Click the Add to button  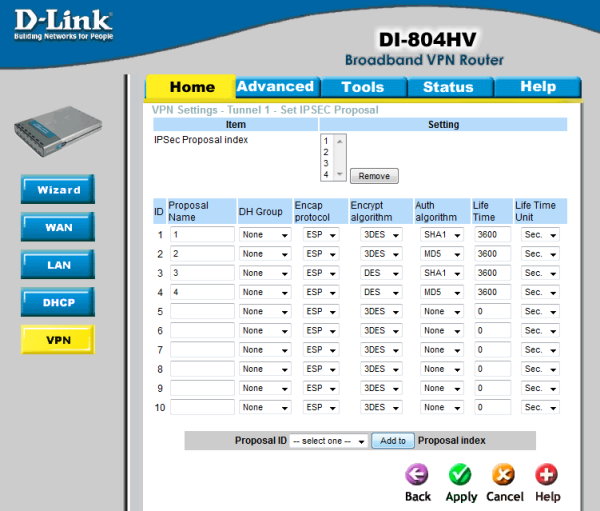393,441
